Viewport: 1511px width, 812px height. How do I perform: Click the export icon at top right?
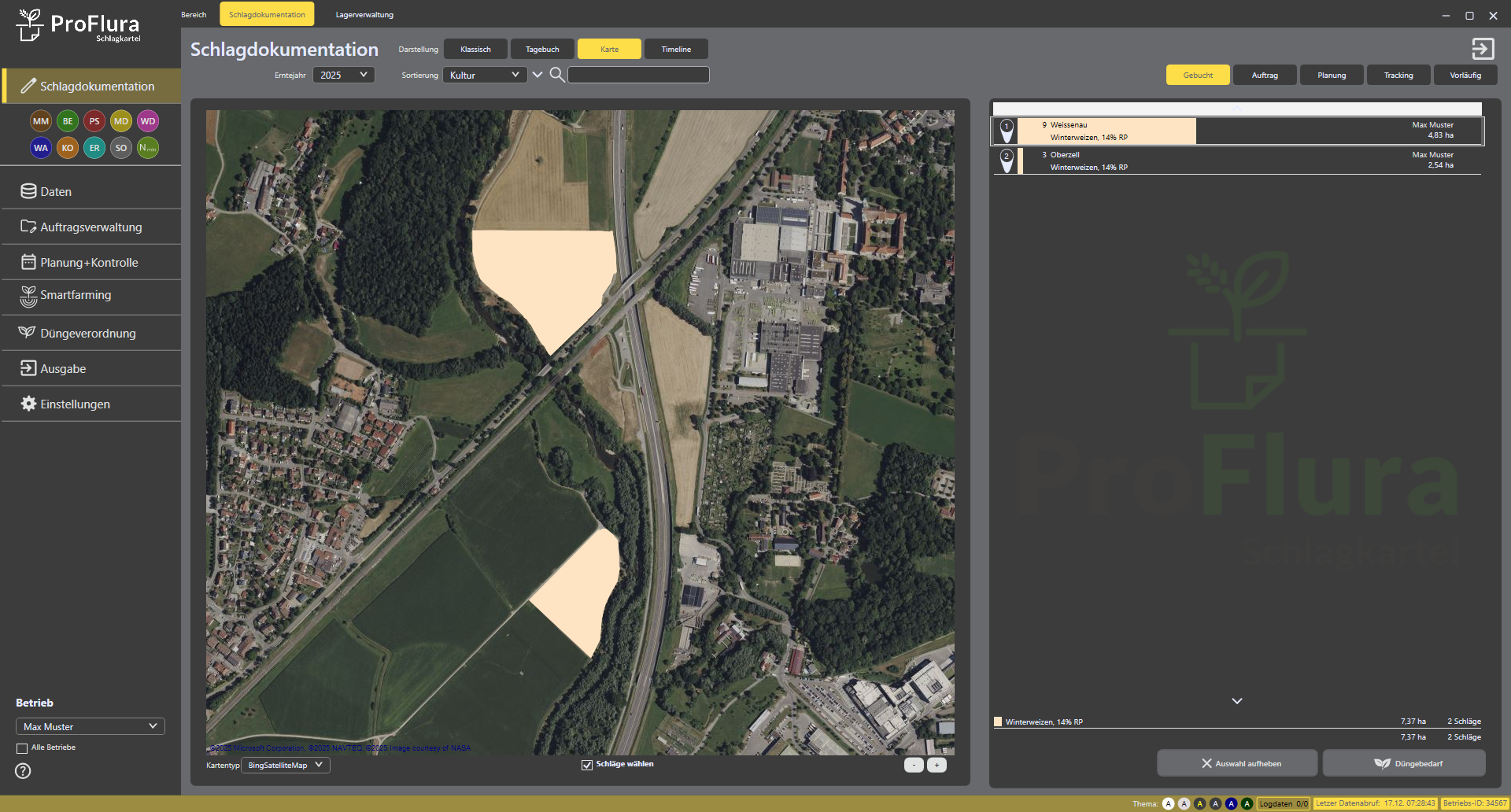pos(1483,49)
